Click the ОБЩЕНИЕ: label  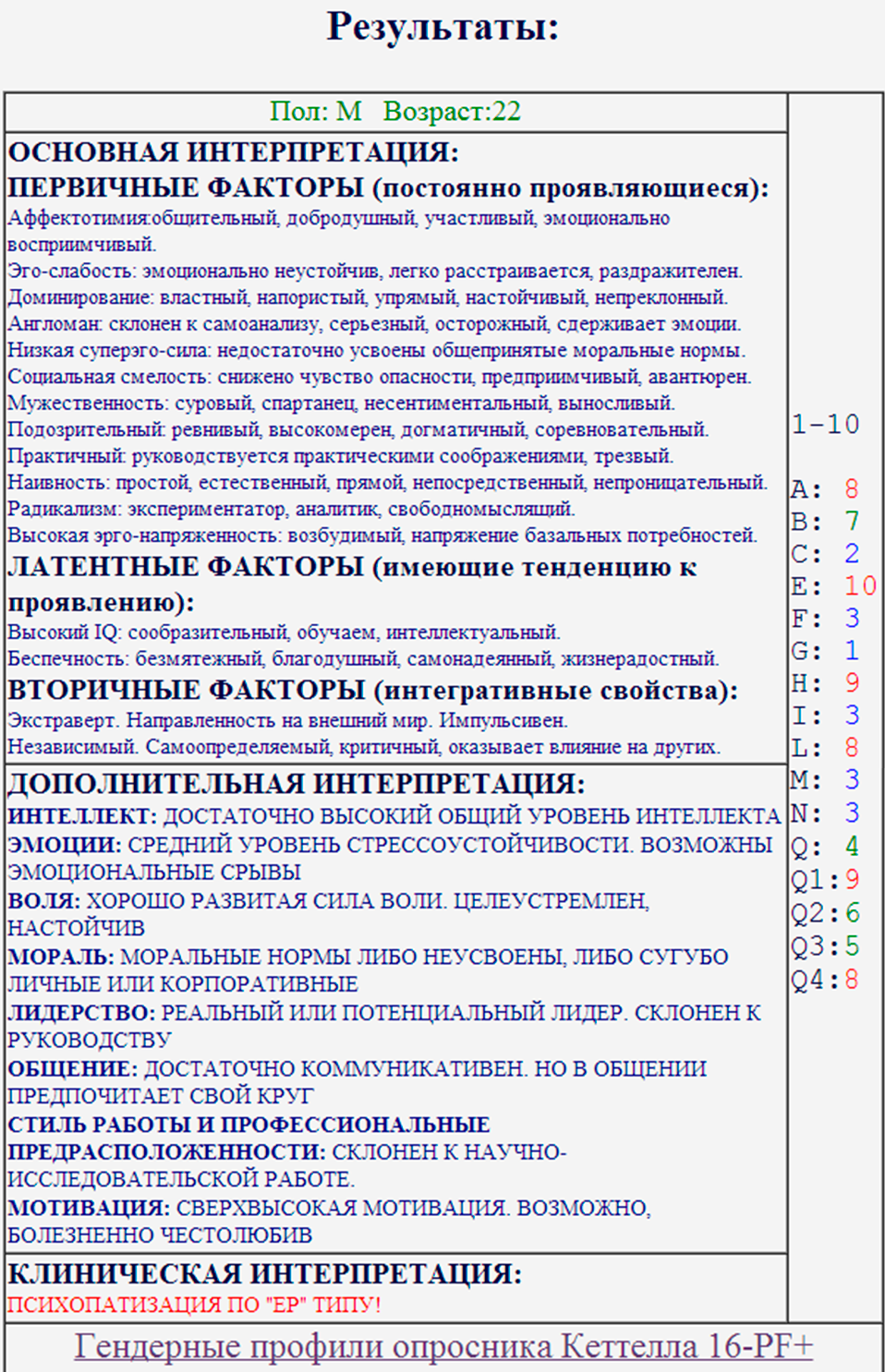click(x=72, y=1069)
